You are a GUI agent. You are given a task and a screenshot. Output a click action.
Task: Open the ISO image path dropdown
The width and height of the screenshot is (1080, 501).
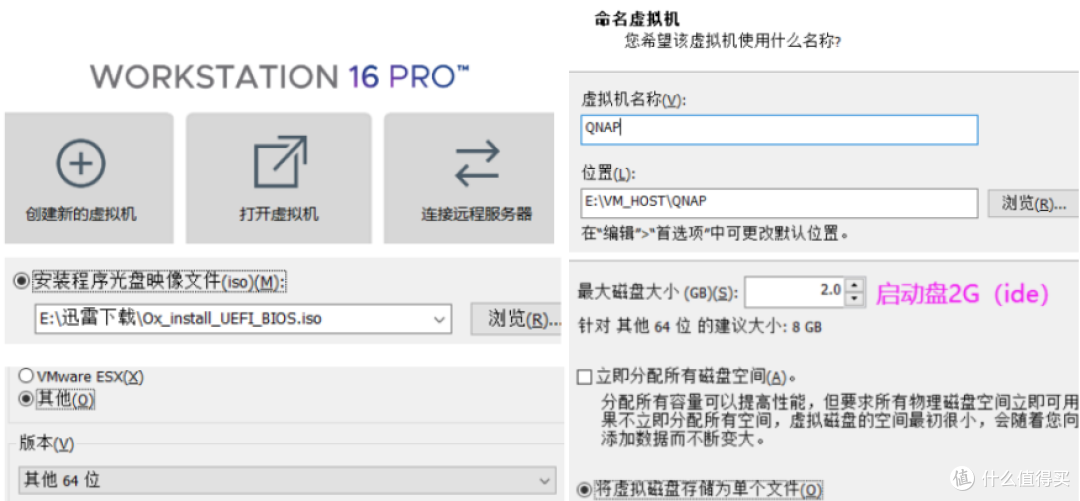click(x=439, y=319)
